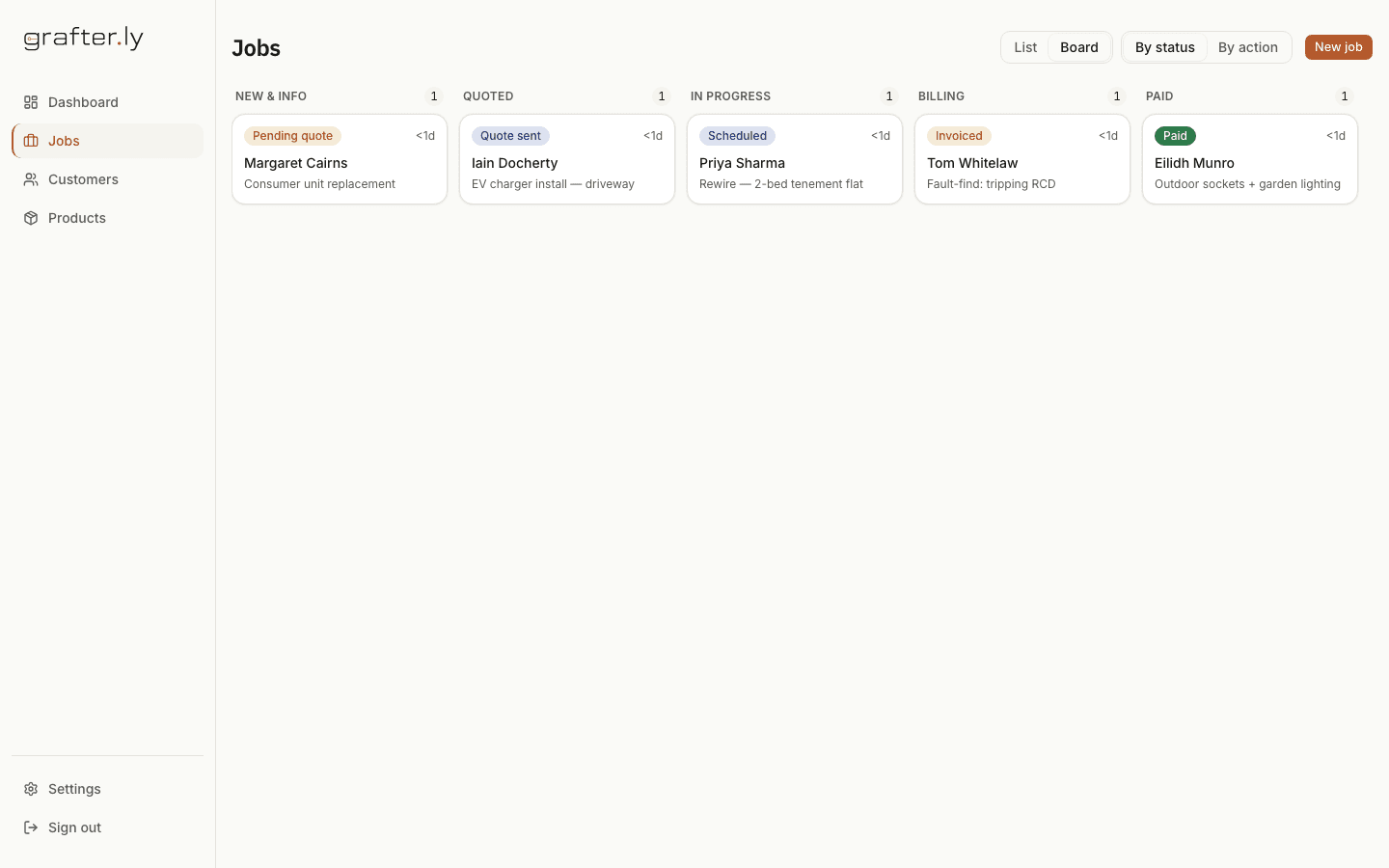Switch to List view
This screenshot has height=868, width=1389.
click(1025, 47)
